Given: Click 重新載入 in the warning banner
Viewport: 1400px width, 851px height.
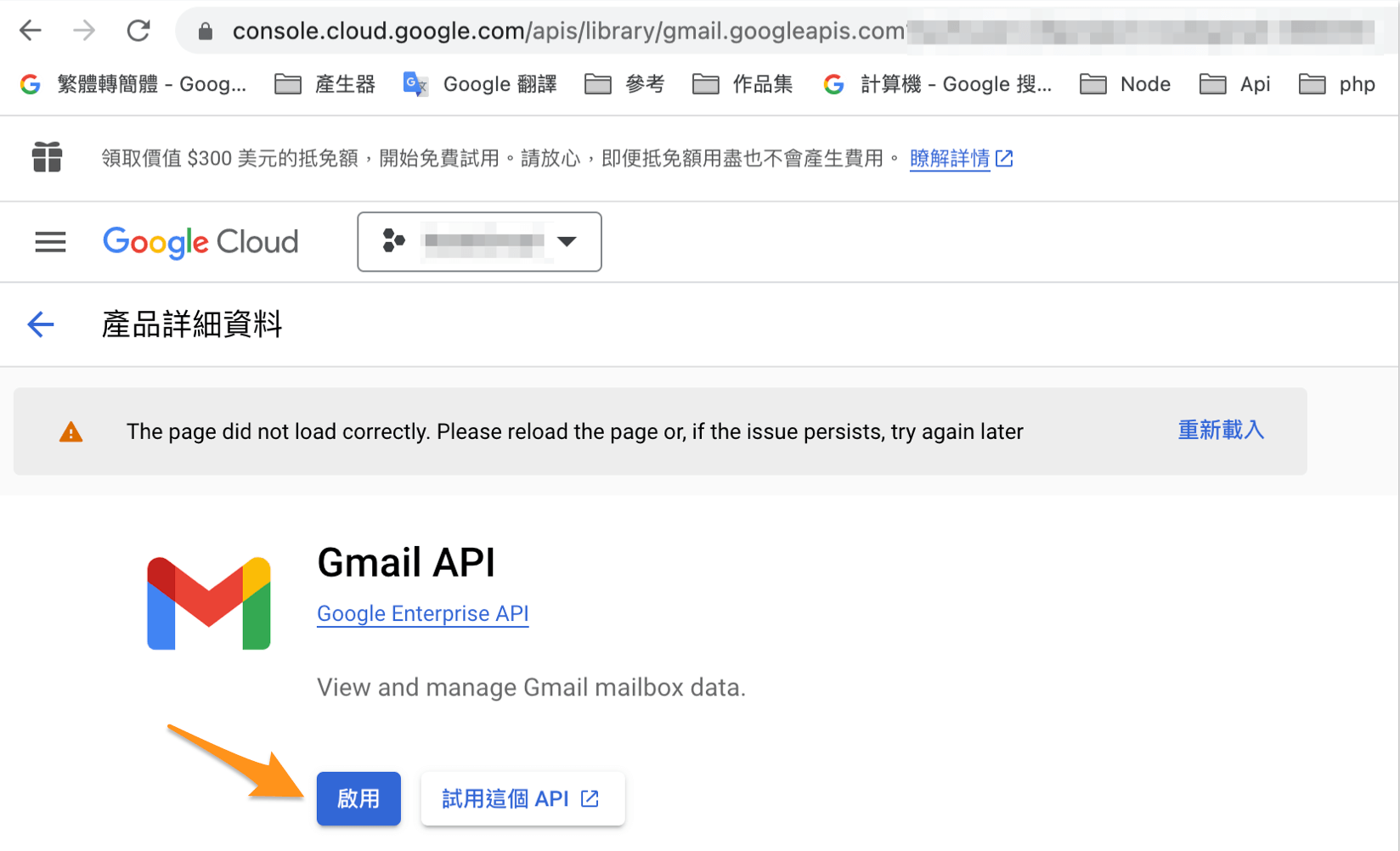Looking at the screenshot, I should pos(1220,431).
